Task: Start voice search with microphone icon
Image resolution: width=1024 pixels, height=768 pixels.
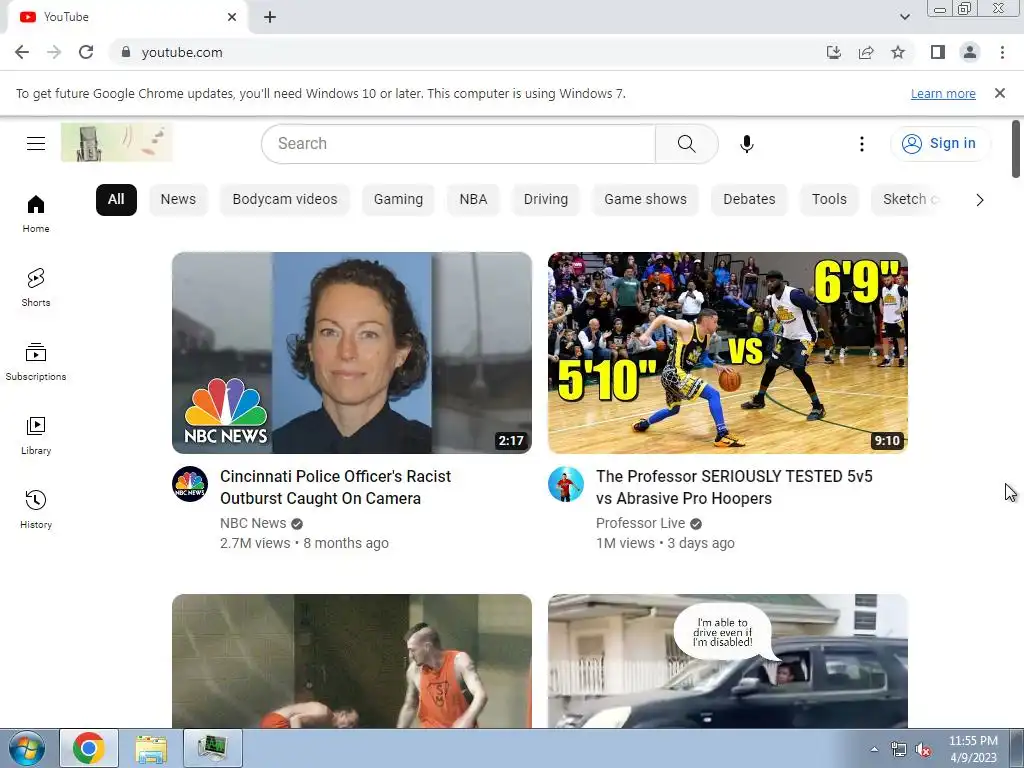Action: point(746,144)
